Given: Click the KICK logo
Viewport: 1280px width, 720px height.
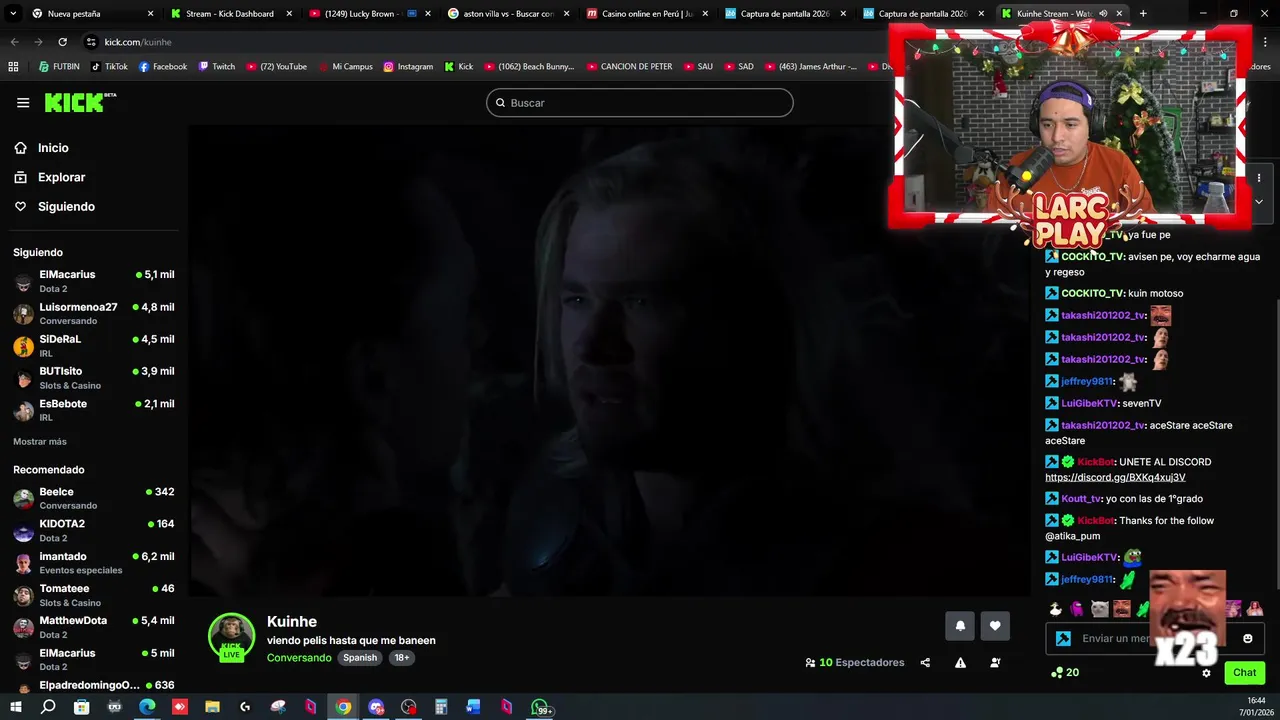Looking at the screenshot, I should pos(79,102).
